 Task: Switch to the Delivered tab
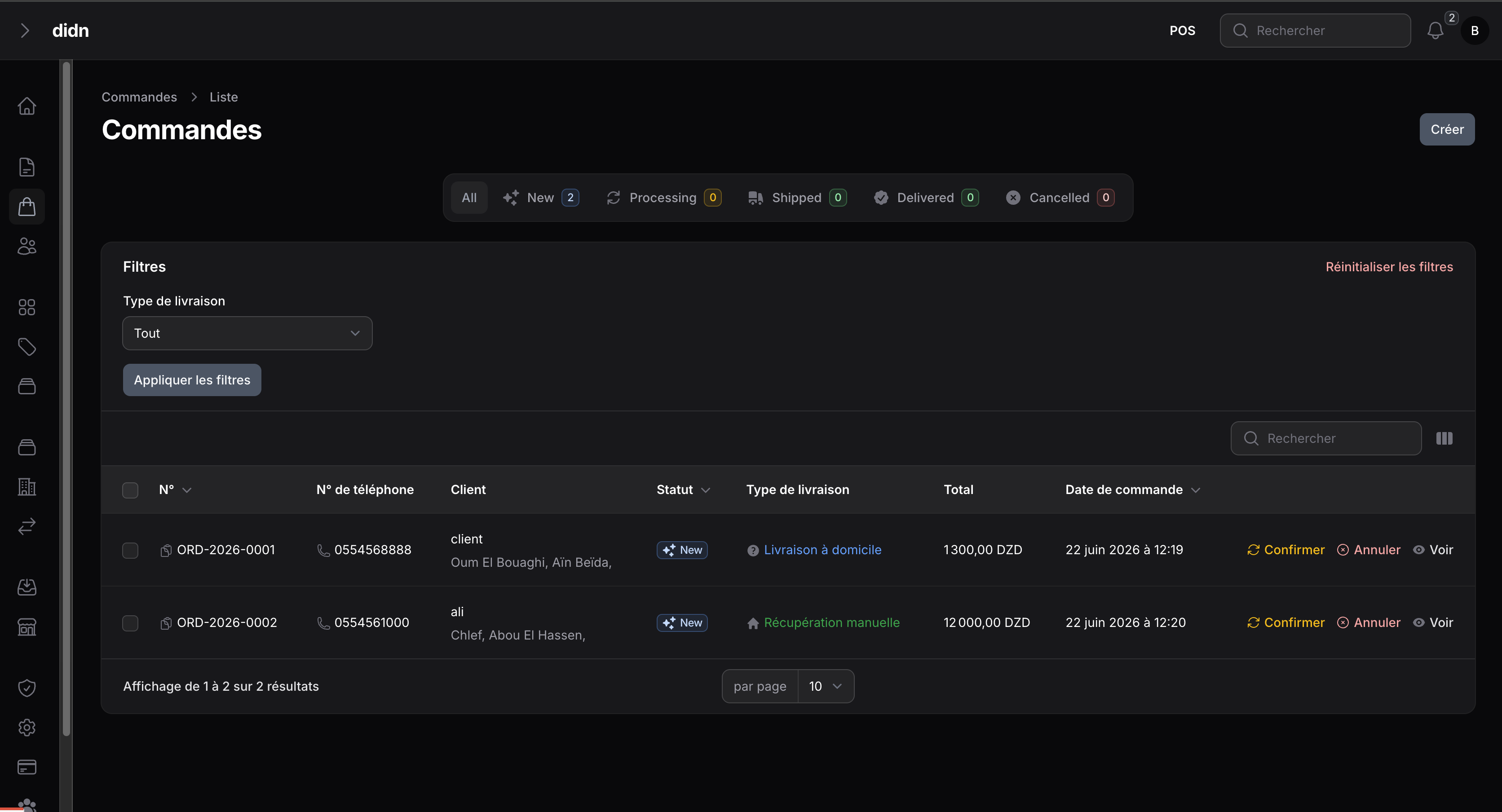[926, 198]
